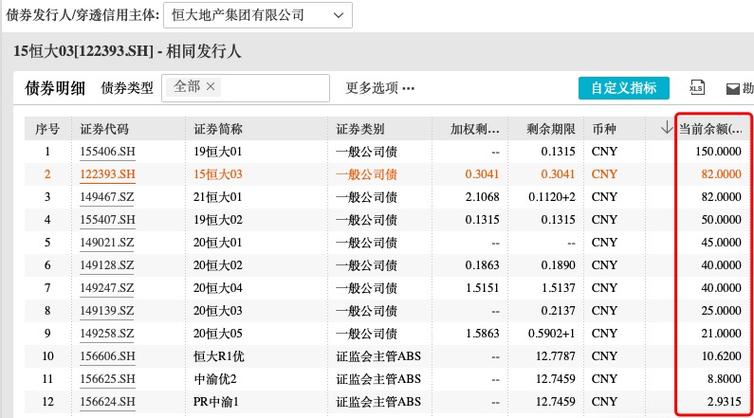Click the balance value 21.0000
Viewport: 754px width, 418px height.
[x=721, y=333]
